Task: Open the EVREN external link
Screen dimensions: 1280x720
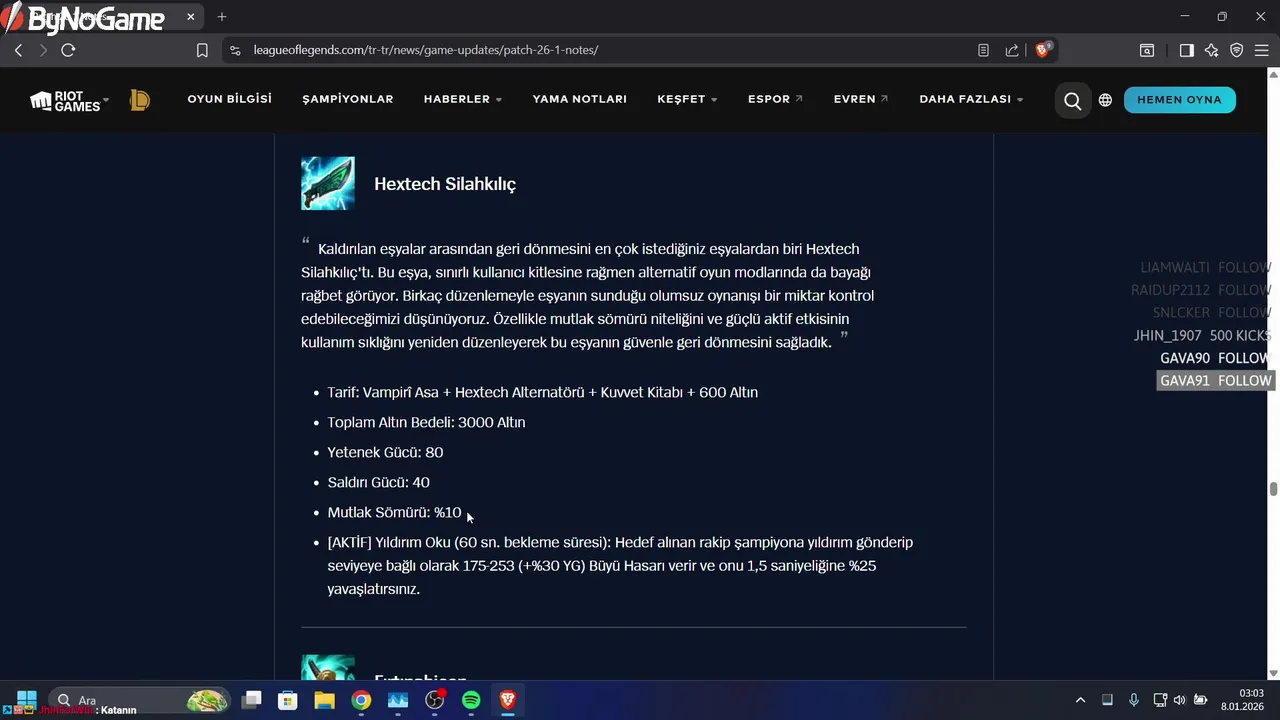Action: click(x=861, y=99)
